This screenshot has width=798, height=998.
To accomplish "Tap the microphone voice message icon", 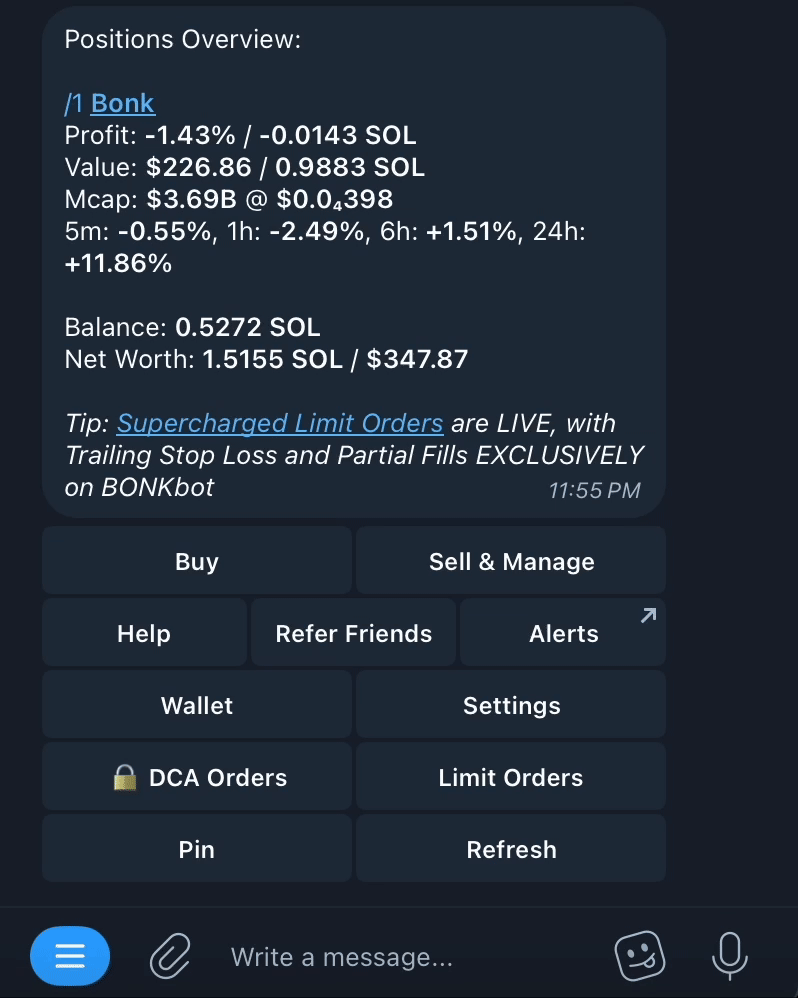I will (x=729, y=957).
